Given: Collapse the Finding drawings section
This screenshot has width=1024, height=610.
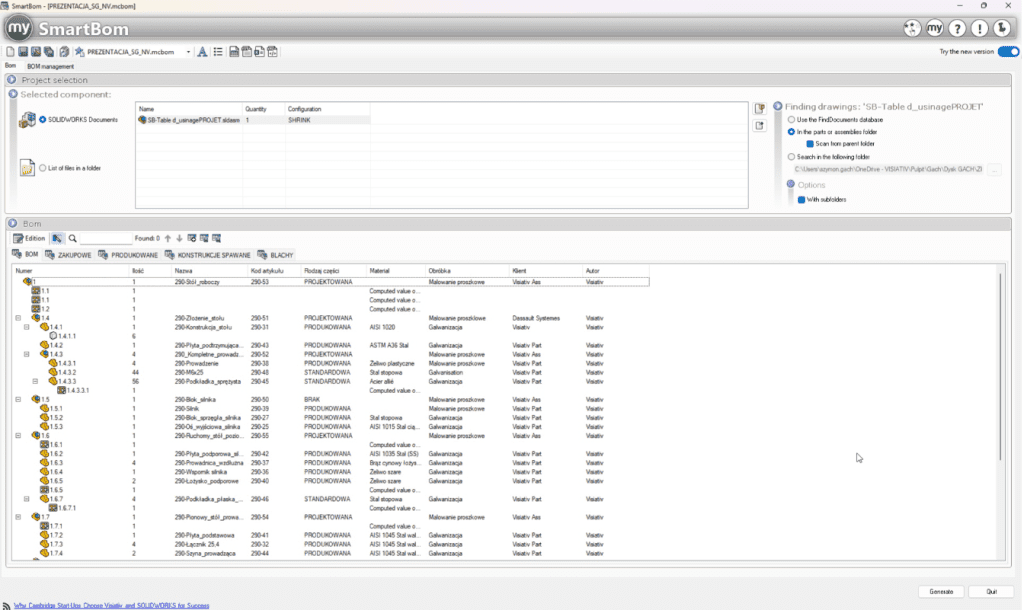Looking at the screenshot, I should pyautogui.click(x=778, y=106).
